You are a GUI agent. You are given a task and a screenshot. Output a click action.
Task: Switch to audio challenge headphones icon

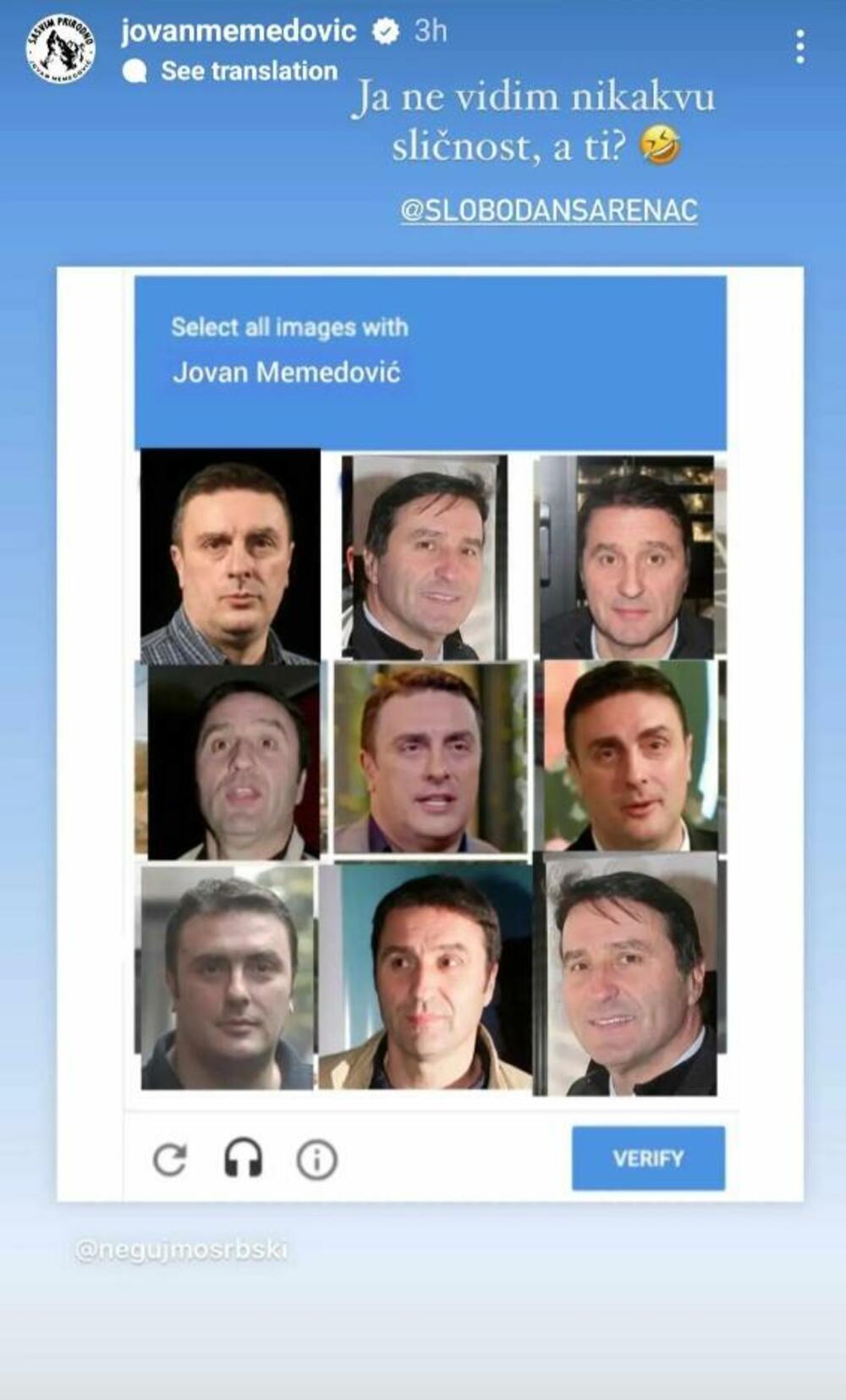[243, 1158]
